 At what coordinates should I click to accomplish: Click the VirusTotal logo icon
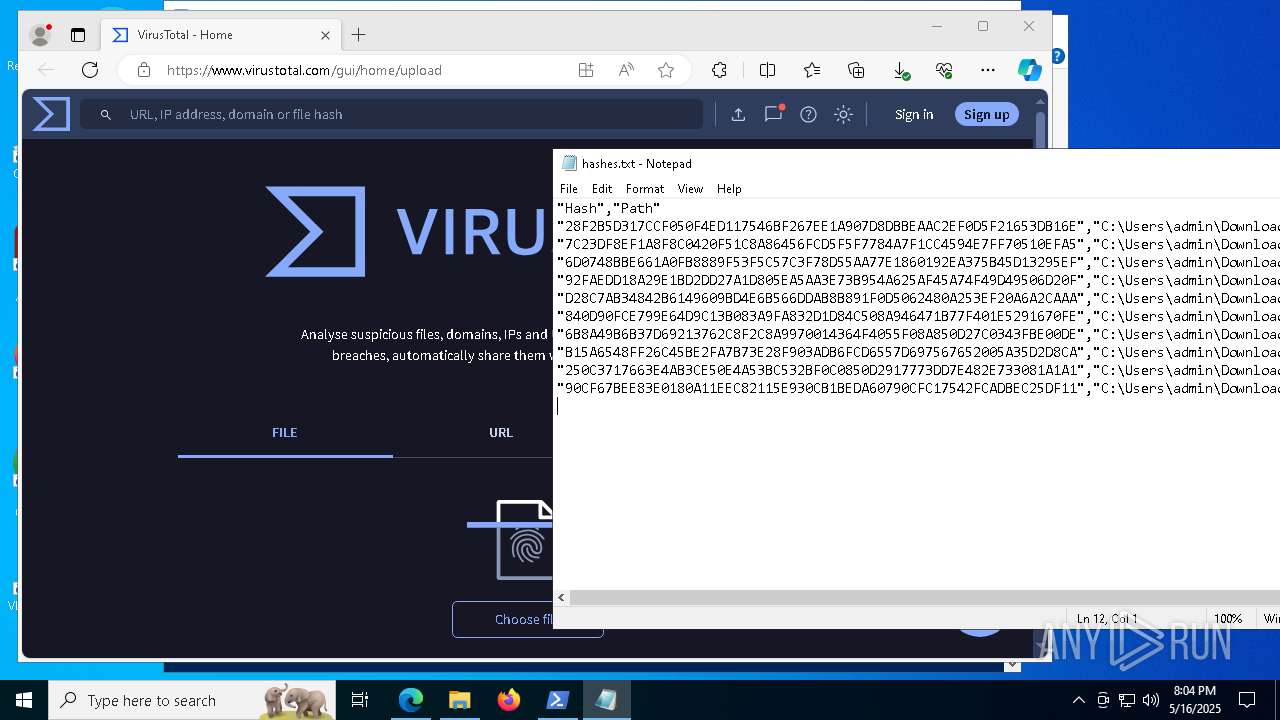coord(51,114)
